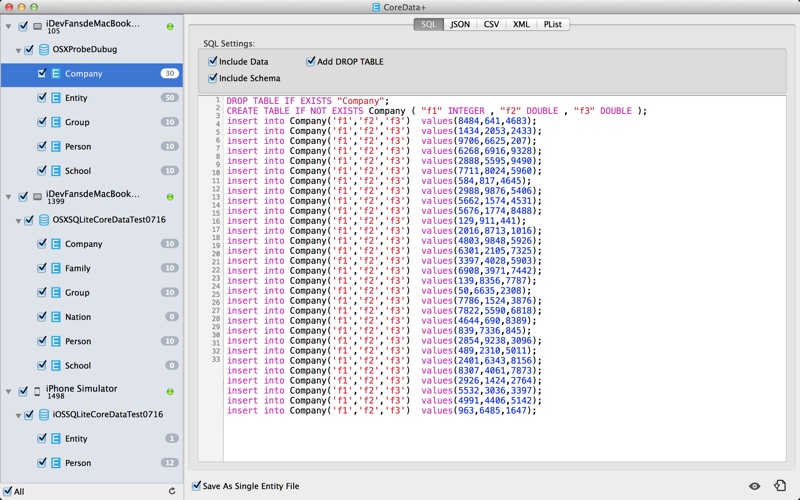This screenshot has width=800, height=500.
Task: Select Person entity under OSXProbeDubug
Action: pos(91,146)
